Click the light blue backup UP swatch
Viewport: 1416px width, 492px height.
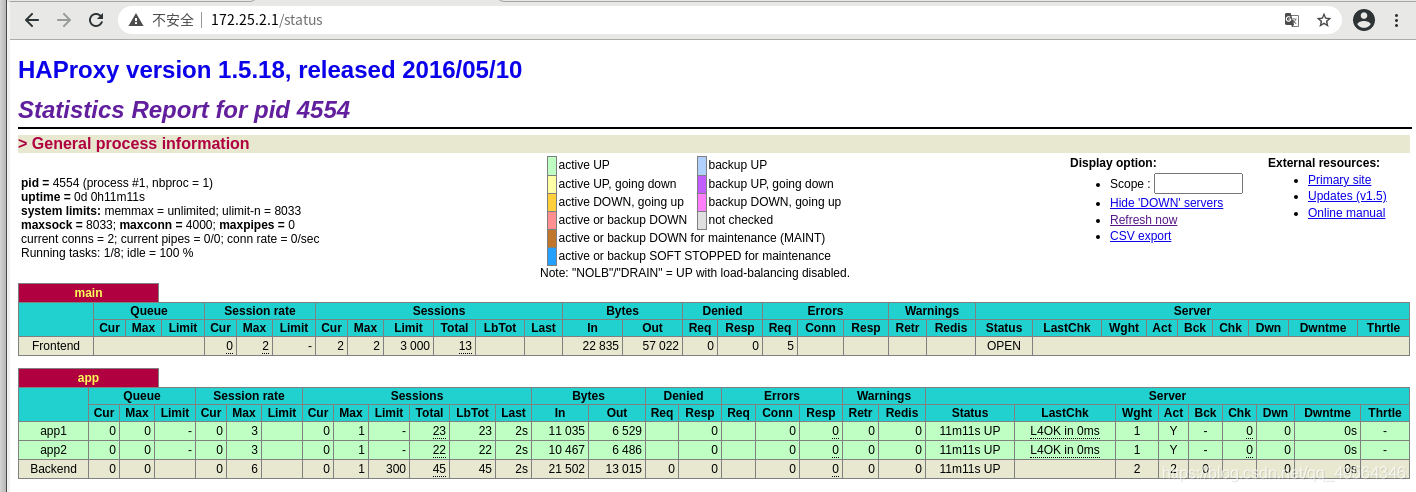pos(702,165)
